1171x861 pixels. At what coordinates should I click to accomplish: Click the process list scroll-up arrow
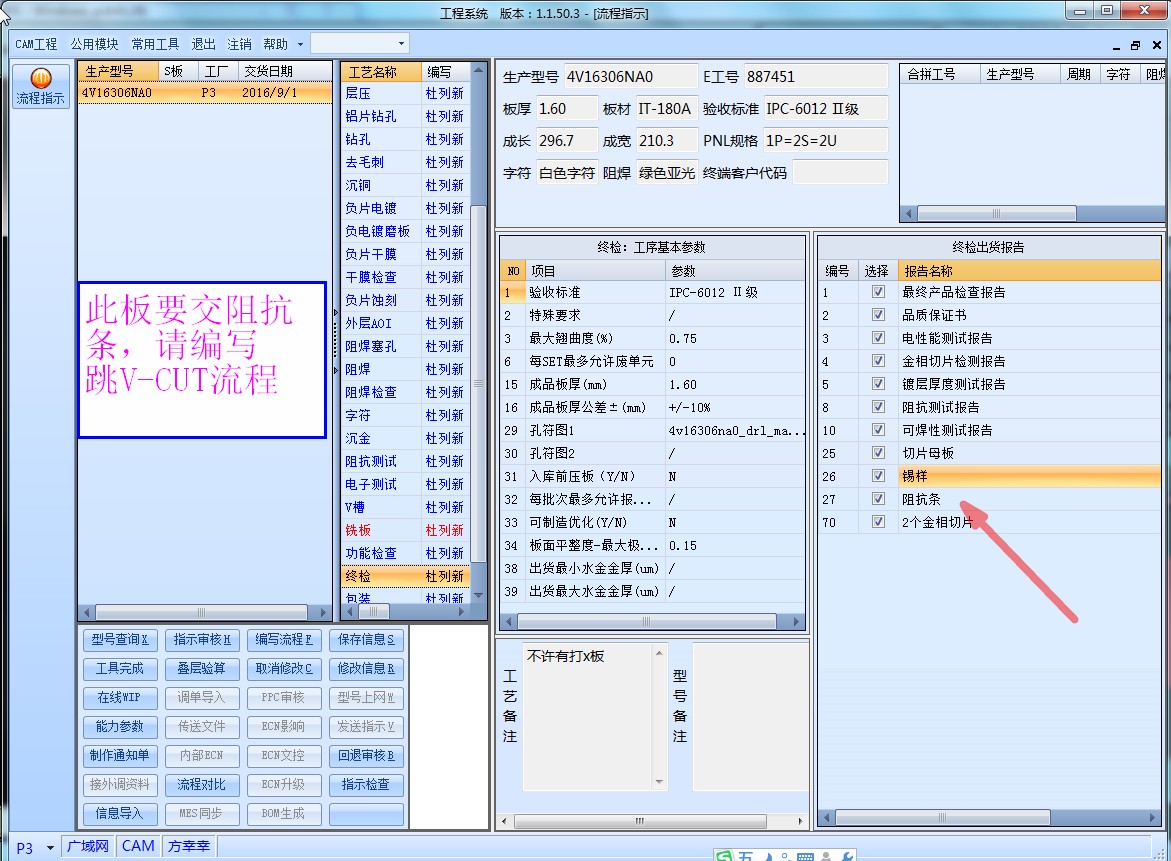click(479, 69)
